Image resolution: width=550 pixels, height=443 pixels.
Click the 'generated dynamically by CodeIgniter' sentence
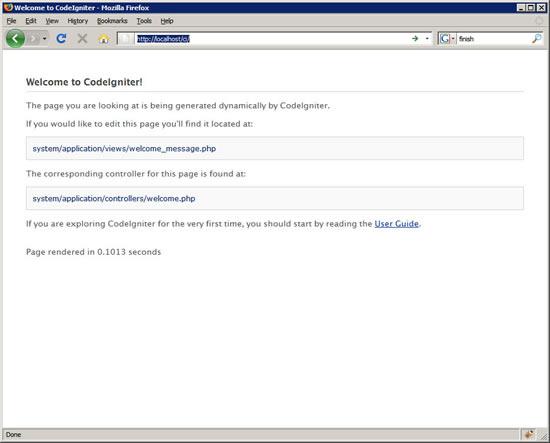point(178,106)
